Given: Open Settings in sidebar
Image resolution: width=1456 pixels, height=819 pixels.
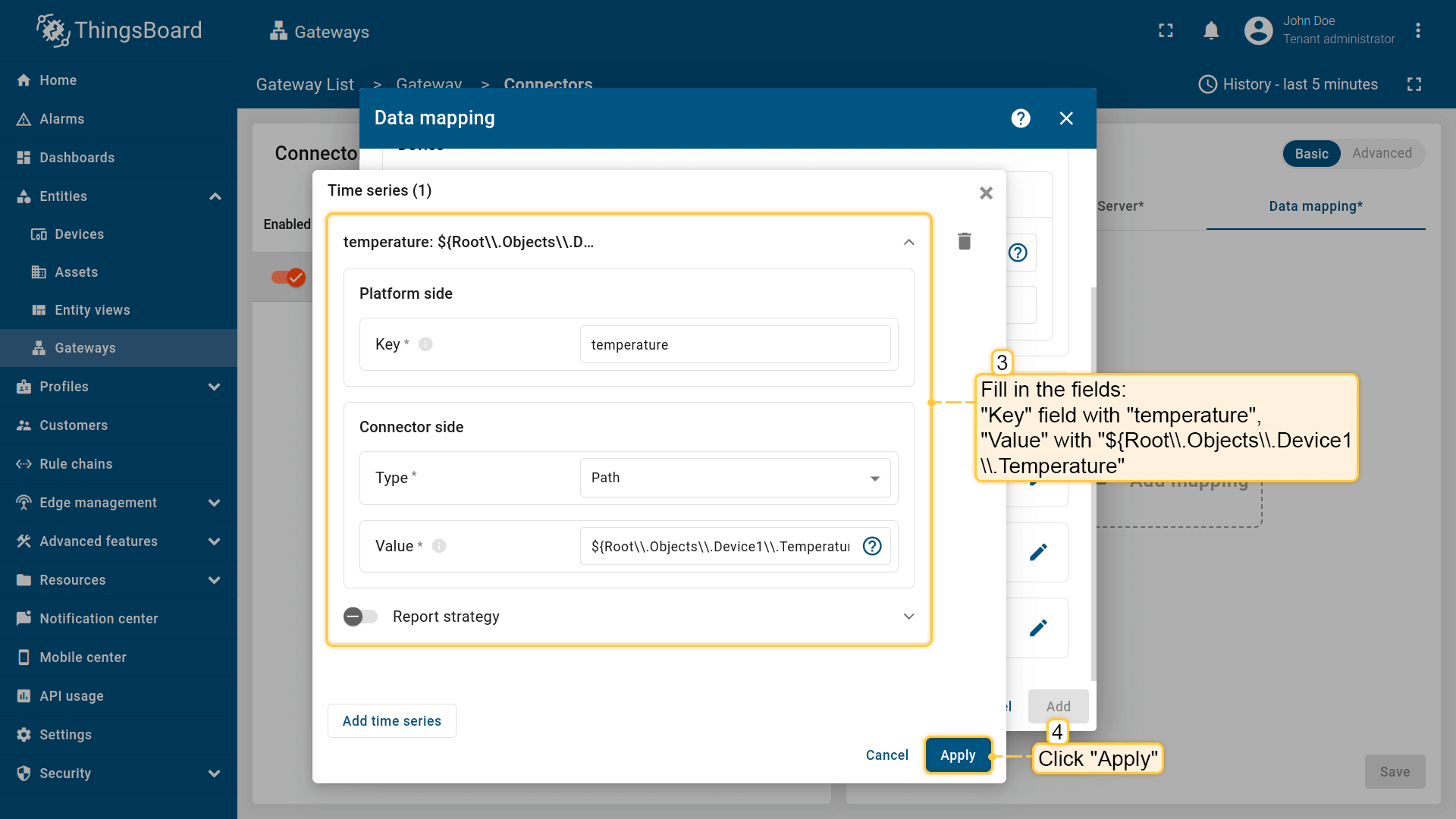Looking at the screenshot, I should pyautogui.click(x=118, y=735).
